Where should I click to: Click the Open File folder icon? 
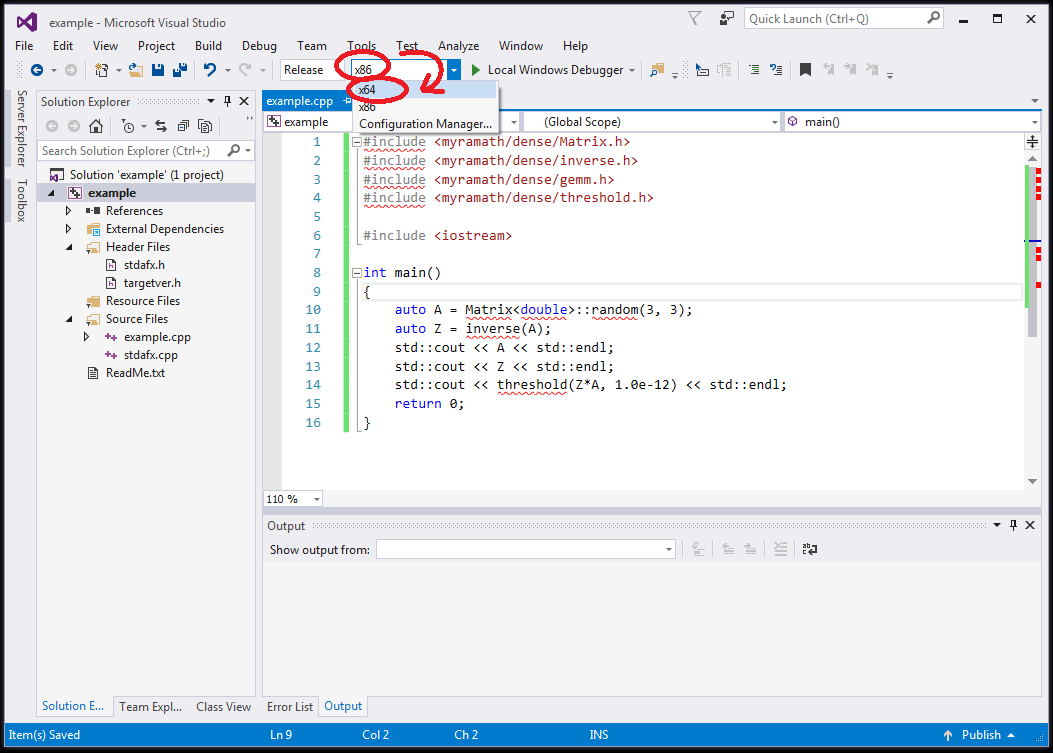pos(136,70)
